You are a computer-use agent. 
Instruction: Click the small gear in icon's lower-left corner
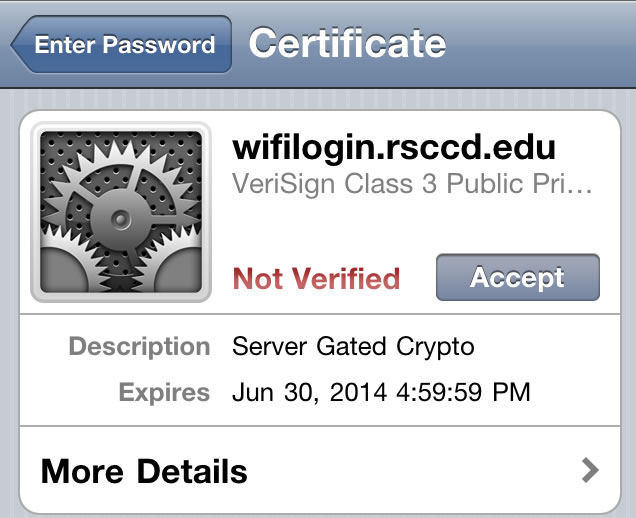(x=60, y=272)
